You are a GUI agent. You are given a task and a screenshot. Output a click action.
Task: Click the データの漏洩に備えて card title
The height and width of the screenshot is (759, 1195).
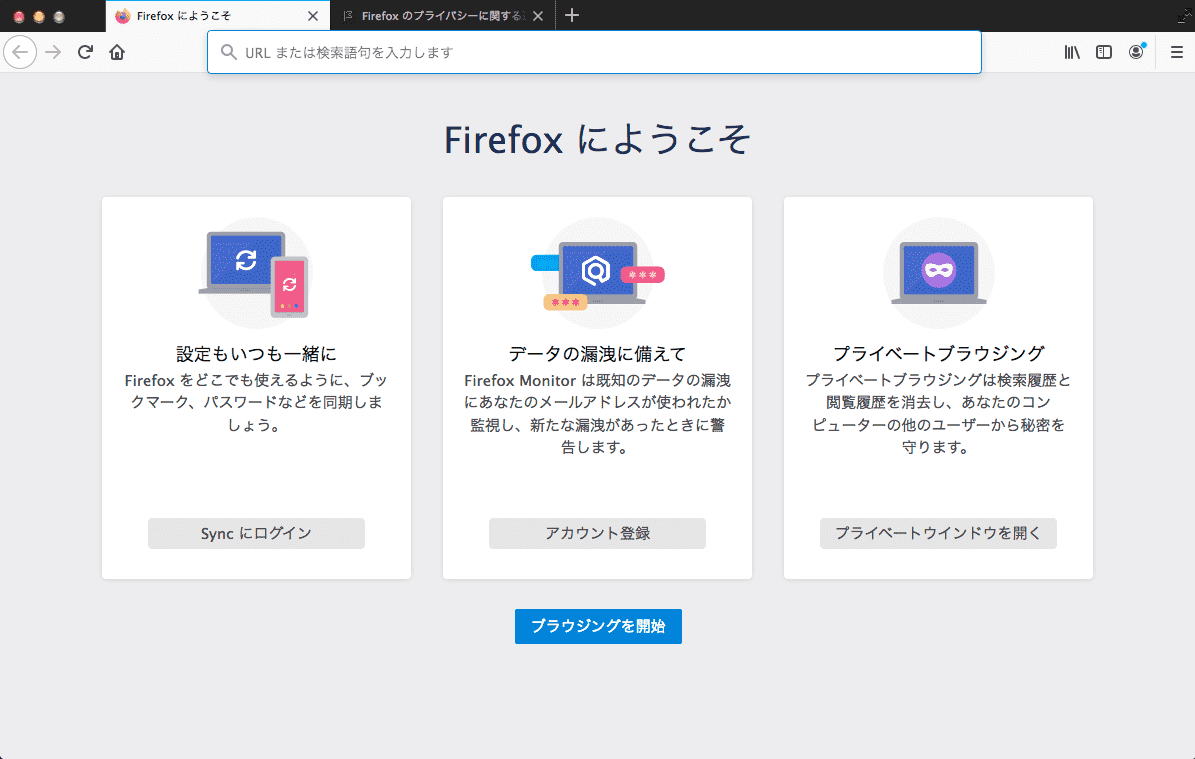point(598,354)
